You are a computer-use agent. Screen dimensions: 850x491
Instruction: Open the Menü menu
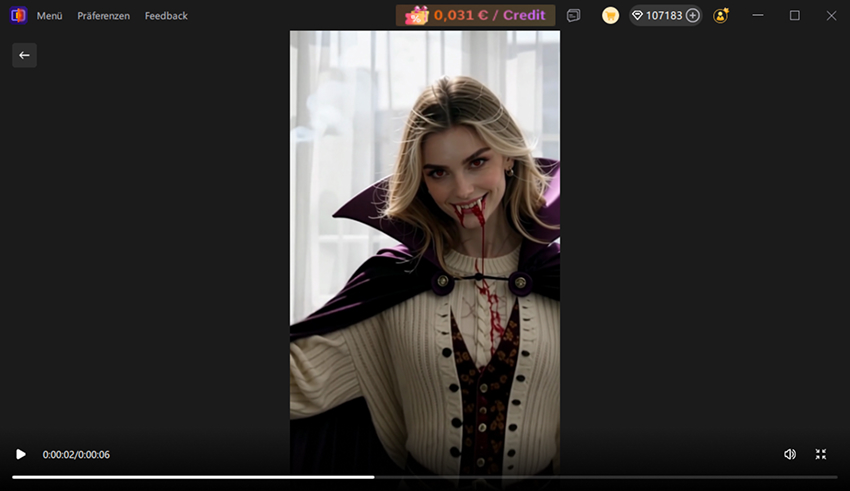[x=49, y=16]
